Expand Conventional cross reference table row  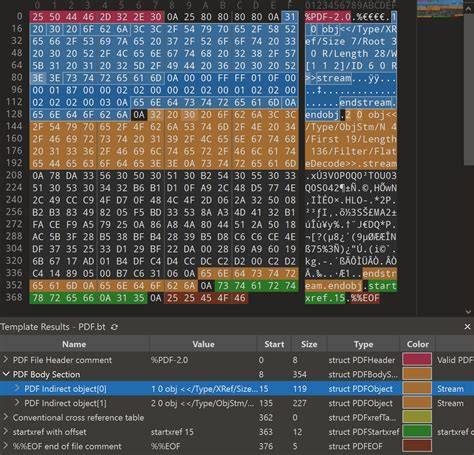[5, 417]
